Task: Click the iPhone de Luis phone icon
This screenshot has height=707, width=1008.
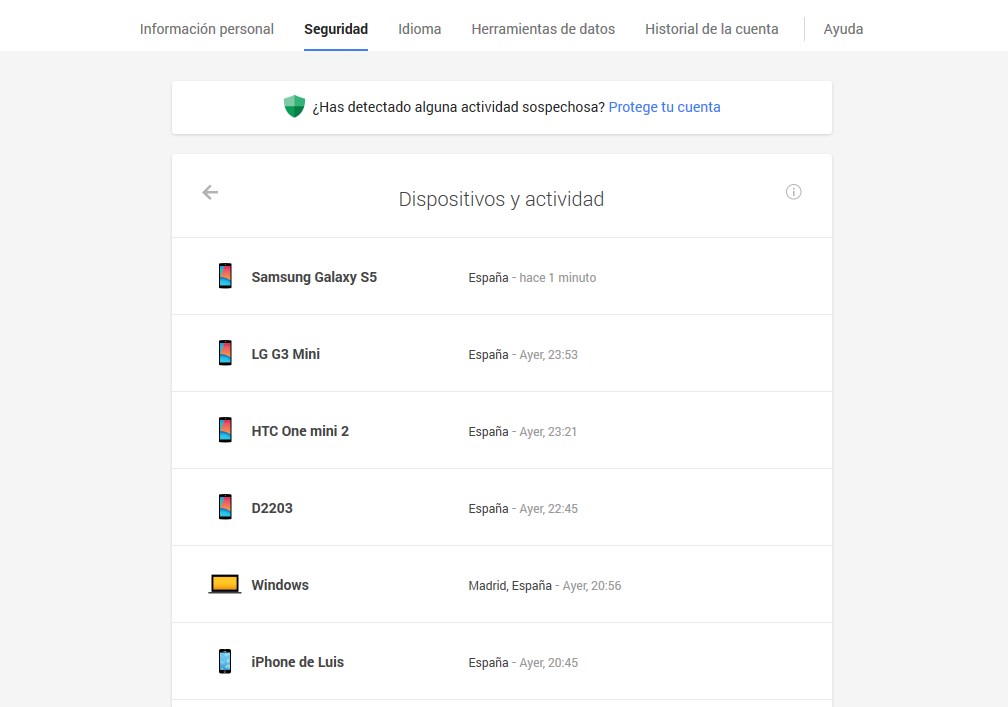Action: pyautogui.click(x=225, y=662)
